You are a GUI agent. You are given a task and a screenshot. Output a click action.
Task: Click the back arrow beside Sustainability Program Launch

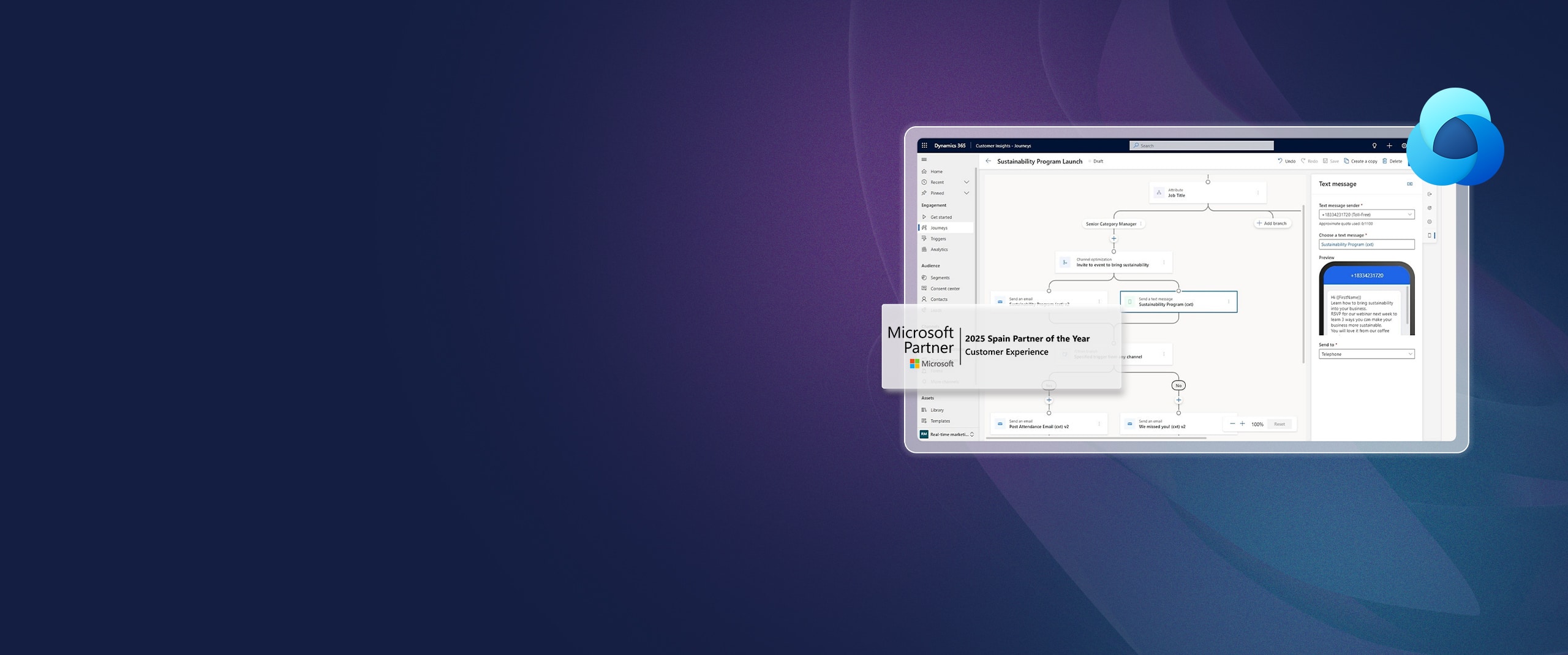(x=988, y=161)
